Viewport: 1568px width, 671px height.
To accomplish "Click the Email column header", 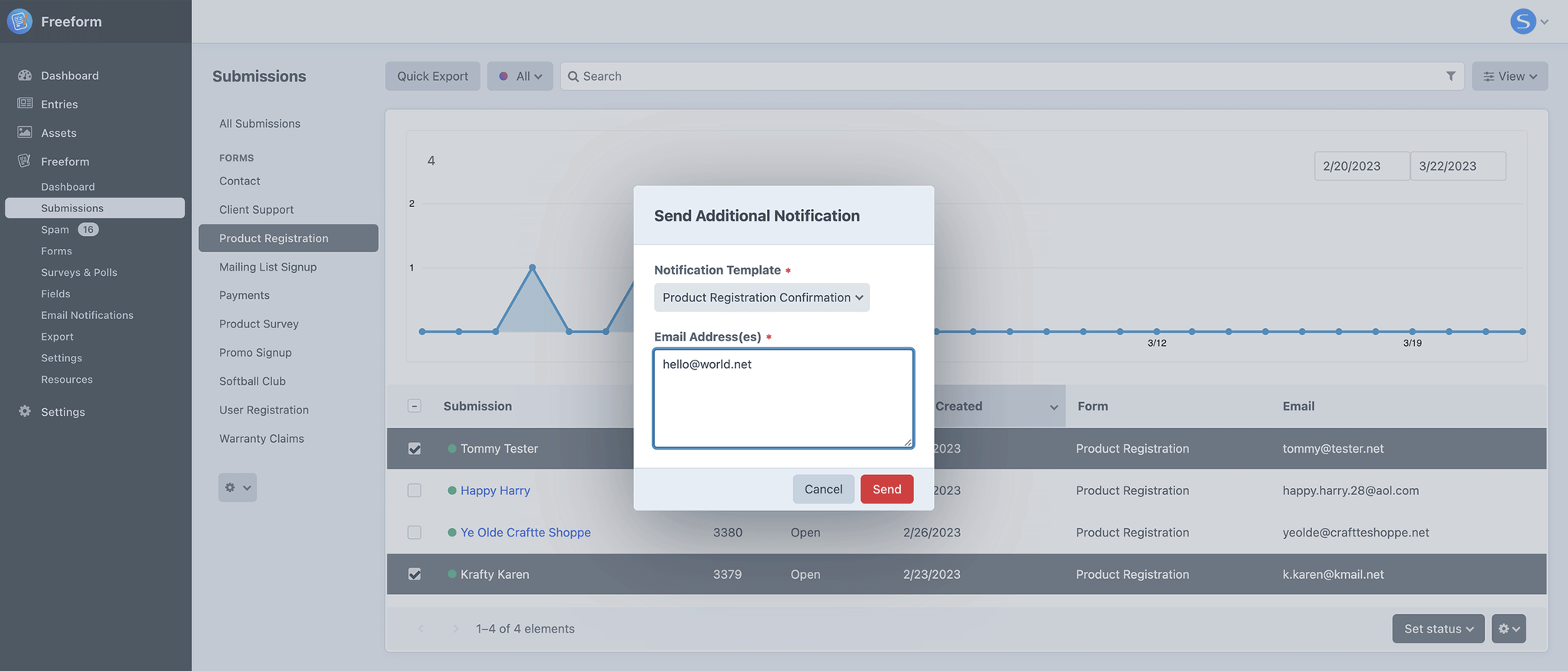I will [x=1298, y=406].
